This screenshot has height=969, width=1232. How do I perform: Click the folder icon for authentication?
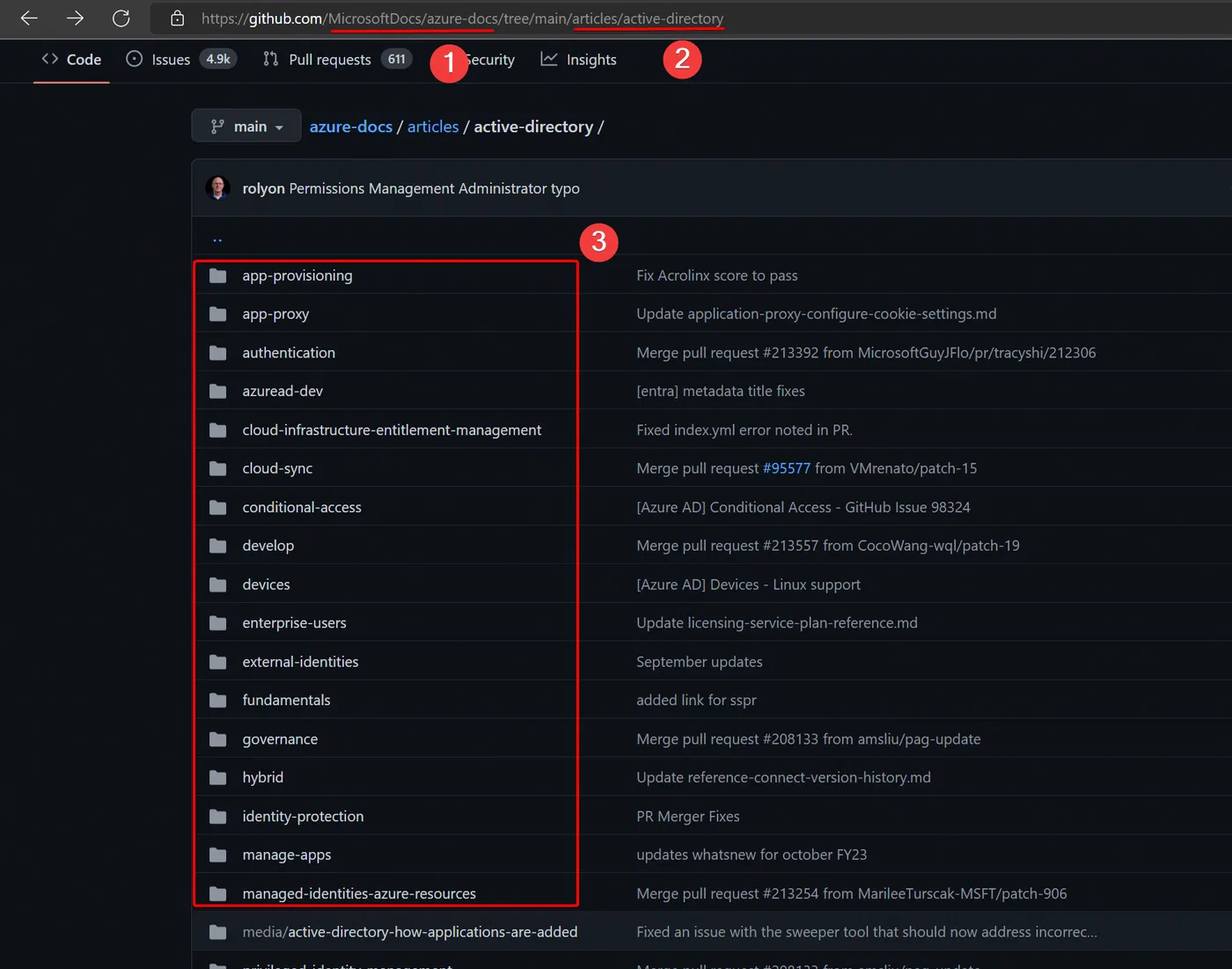click(217, 353)
